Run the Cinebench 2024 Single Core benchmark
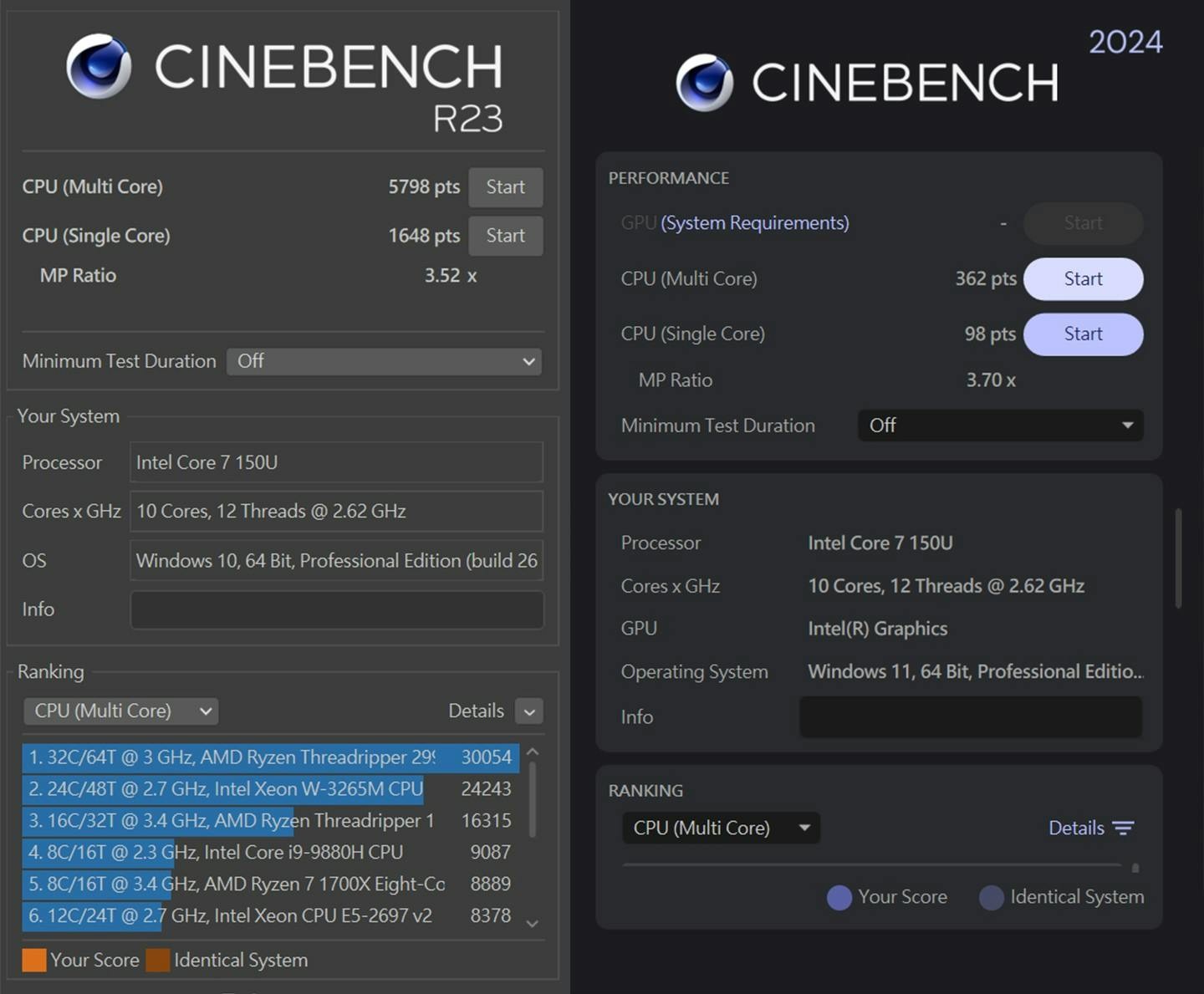1204x994 pixels. 1083,334
